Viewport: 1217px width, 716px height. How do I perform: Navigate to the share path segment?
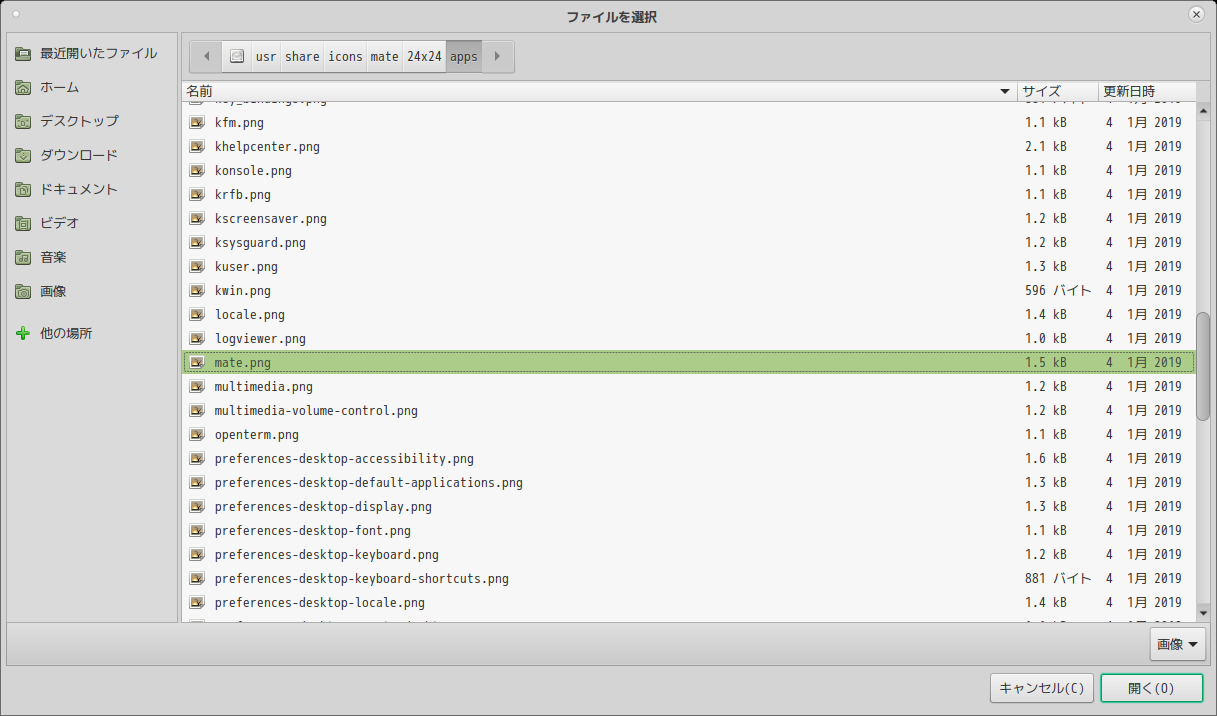tap(302, 57)
